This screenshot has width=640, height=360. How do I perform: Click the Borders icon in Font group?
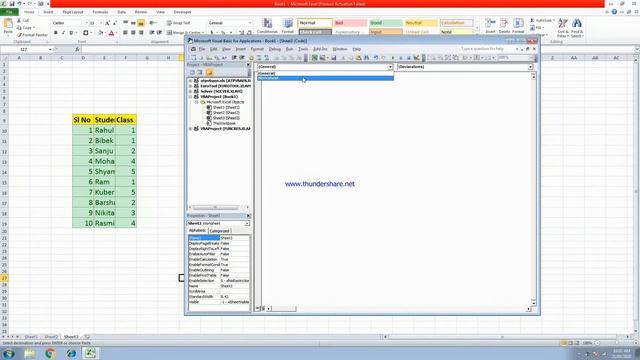(x=85, y=33)
